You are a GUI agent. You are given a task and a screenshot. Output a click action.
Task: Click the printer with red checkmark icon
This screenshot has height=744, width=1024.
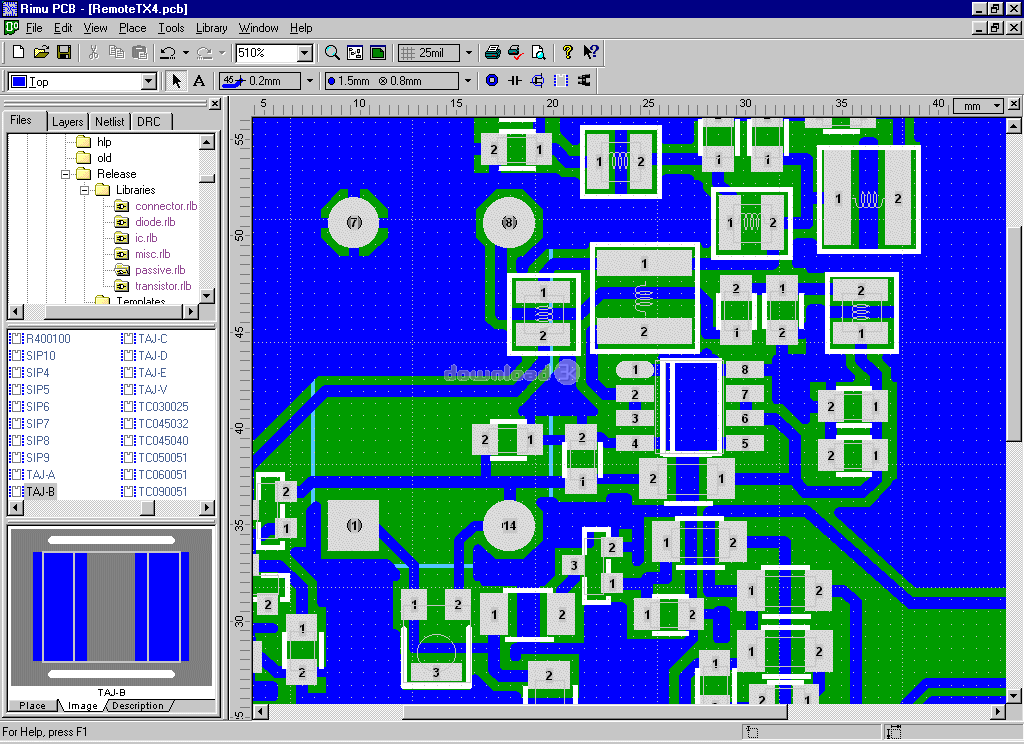pos(516,52)
